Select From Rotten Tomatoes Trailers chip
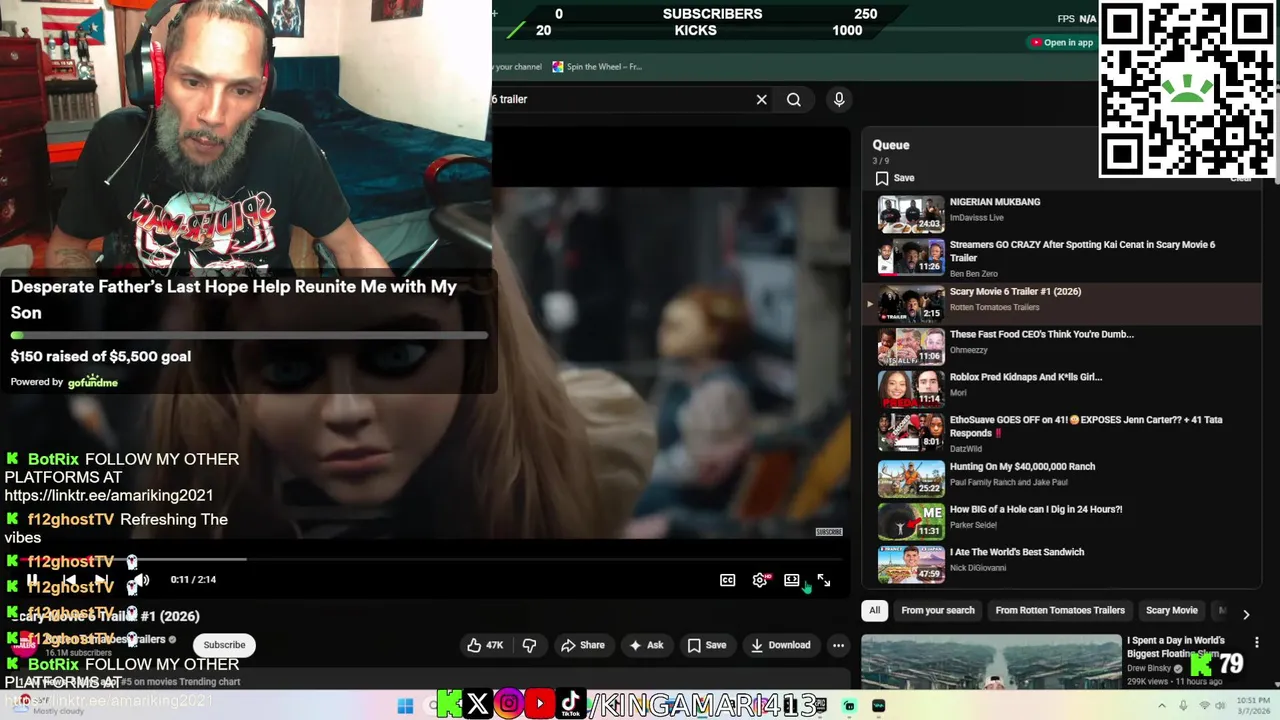This screenshot has width=1280, height=720. point(1060,610)
